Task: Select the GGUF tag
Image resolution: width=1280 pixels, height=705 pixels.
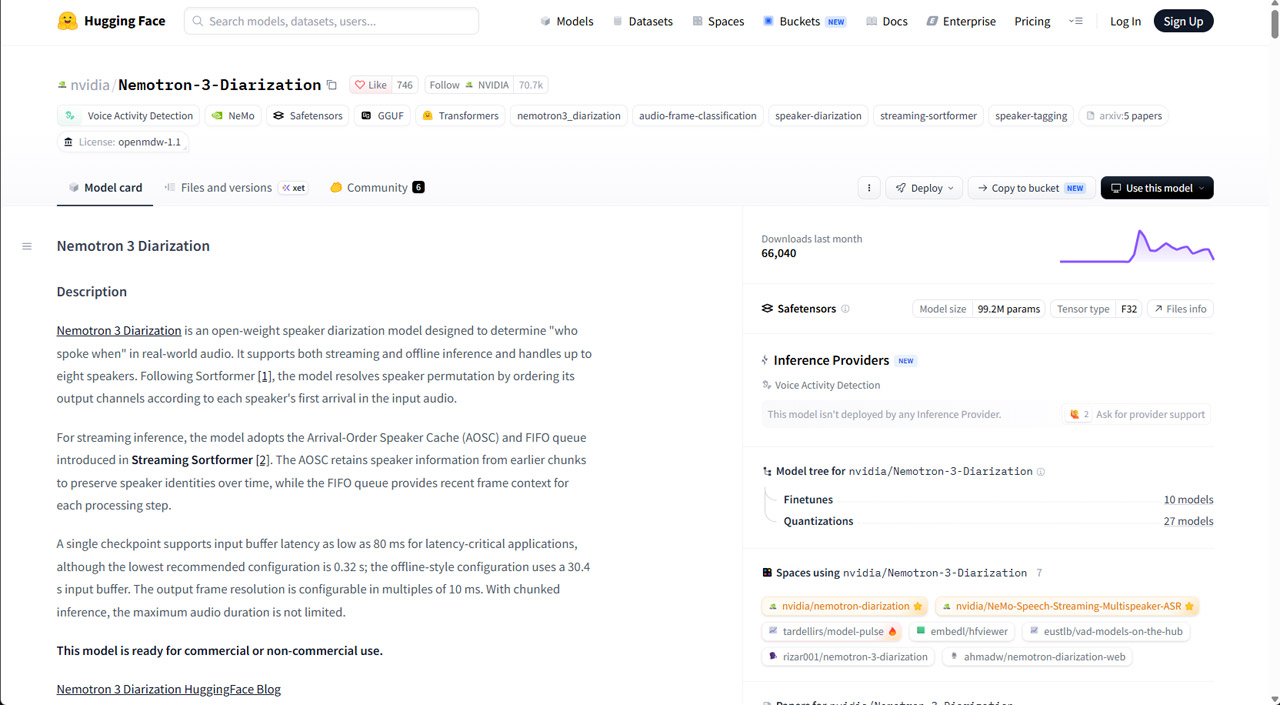Action: [x=381, y=116]
